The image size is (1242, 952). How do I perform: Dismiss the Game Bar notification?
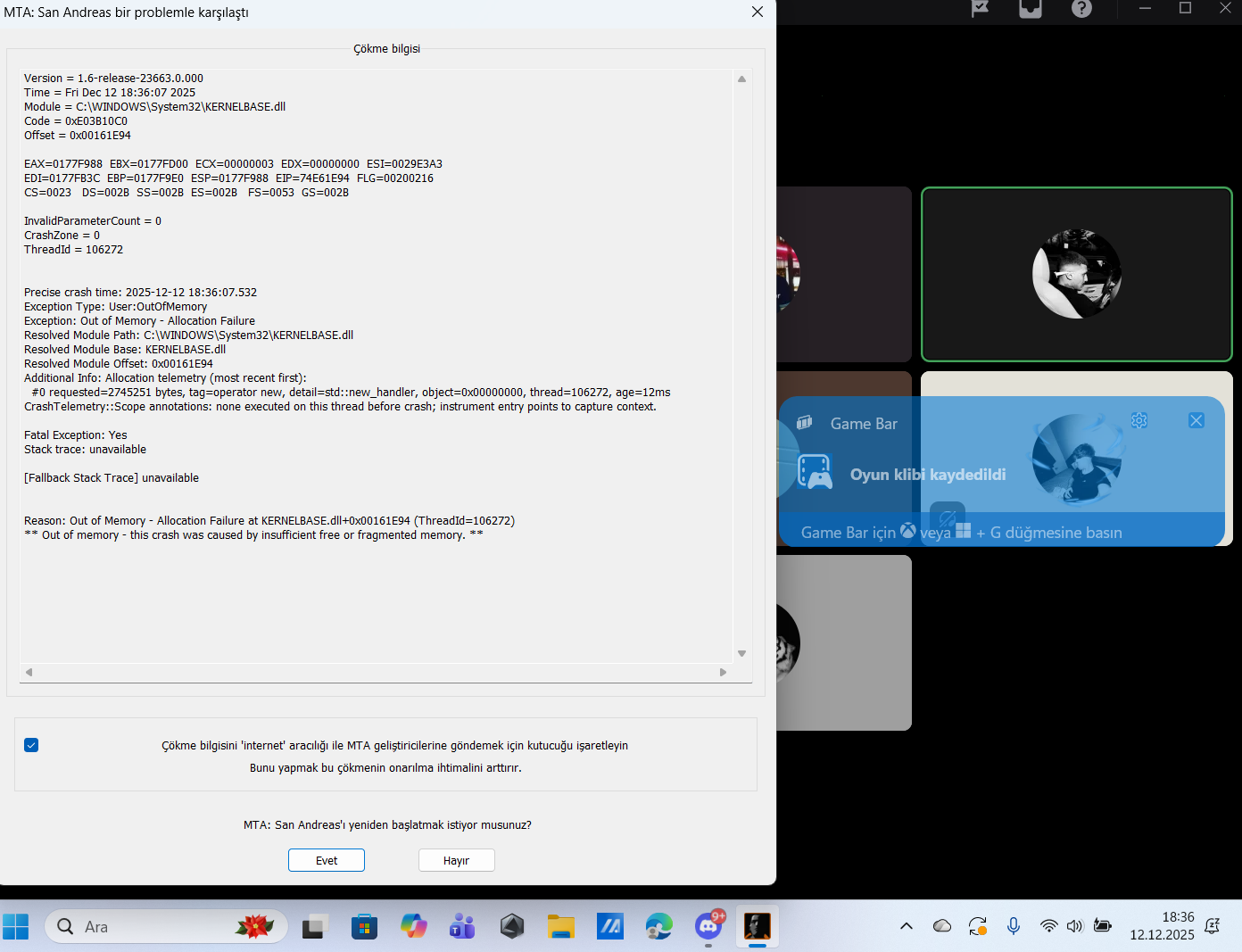pos(1196,420)
